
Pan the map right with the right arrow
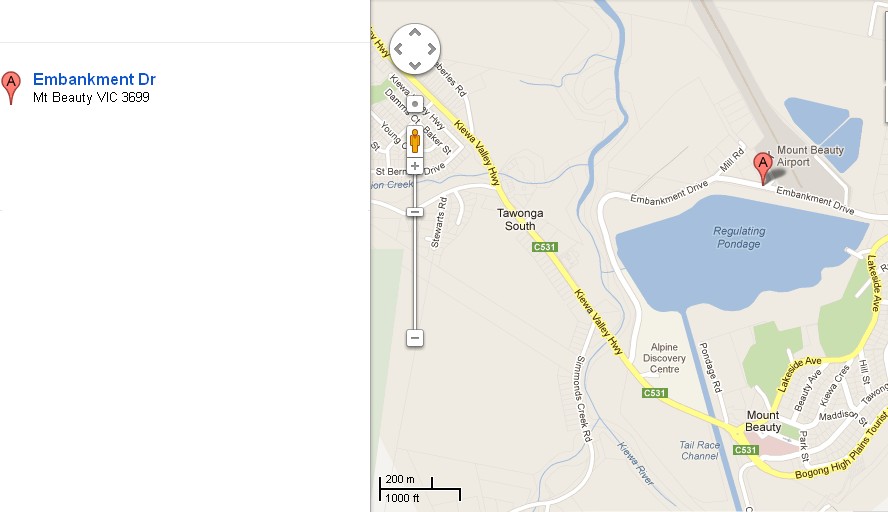pos(432,49)
